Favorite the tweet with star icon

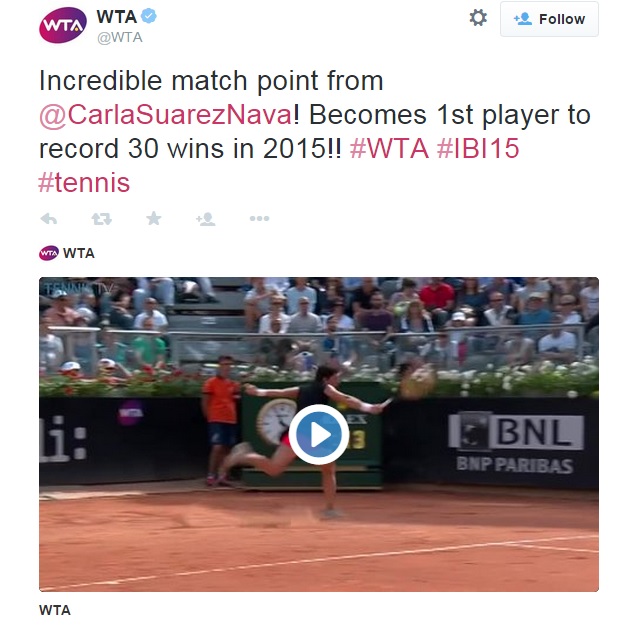coord(154,219)
